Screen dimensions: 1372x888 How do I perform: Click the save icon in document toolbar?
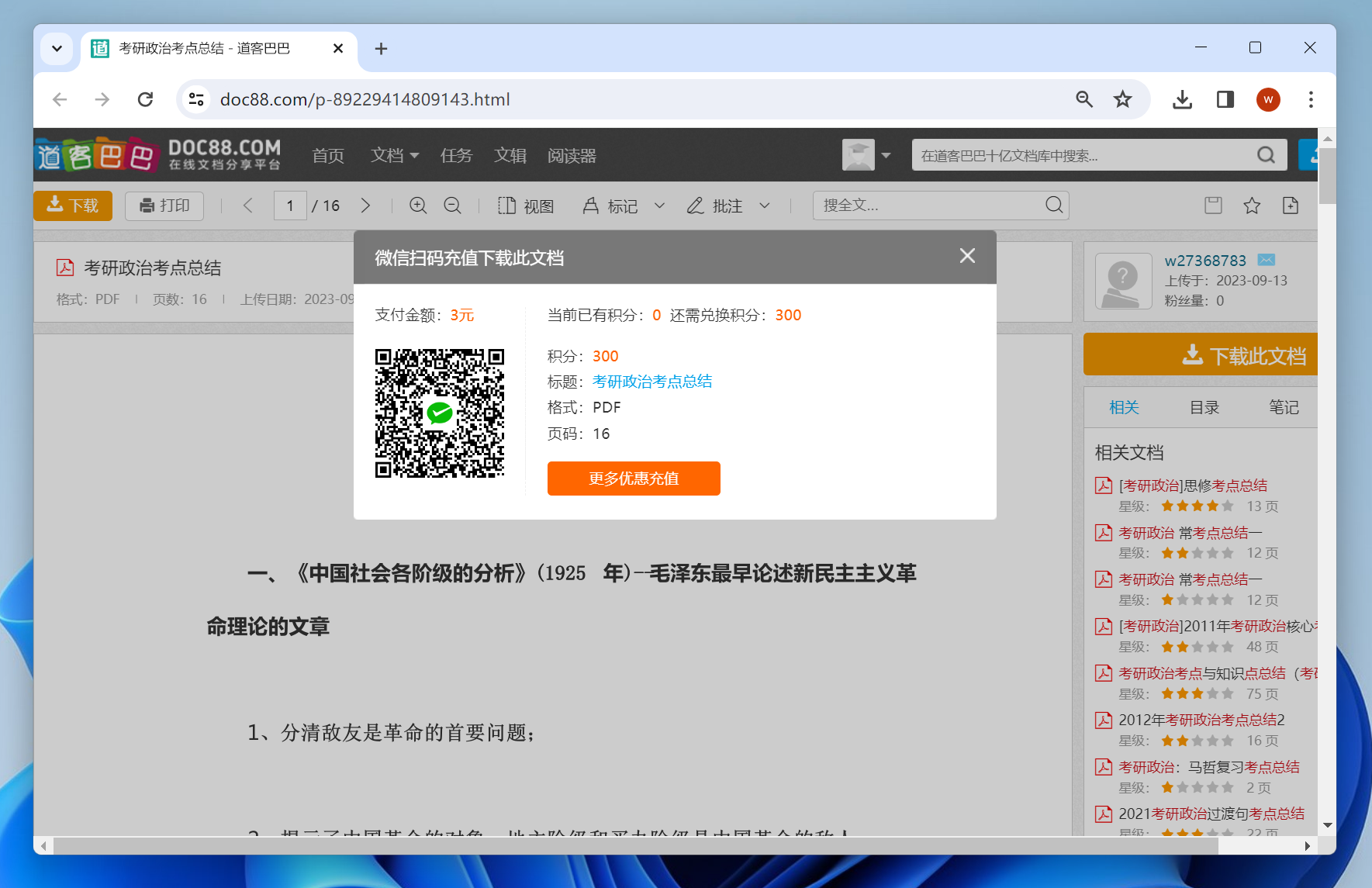coord(1213,206)
